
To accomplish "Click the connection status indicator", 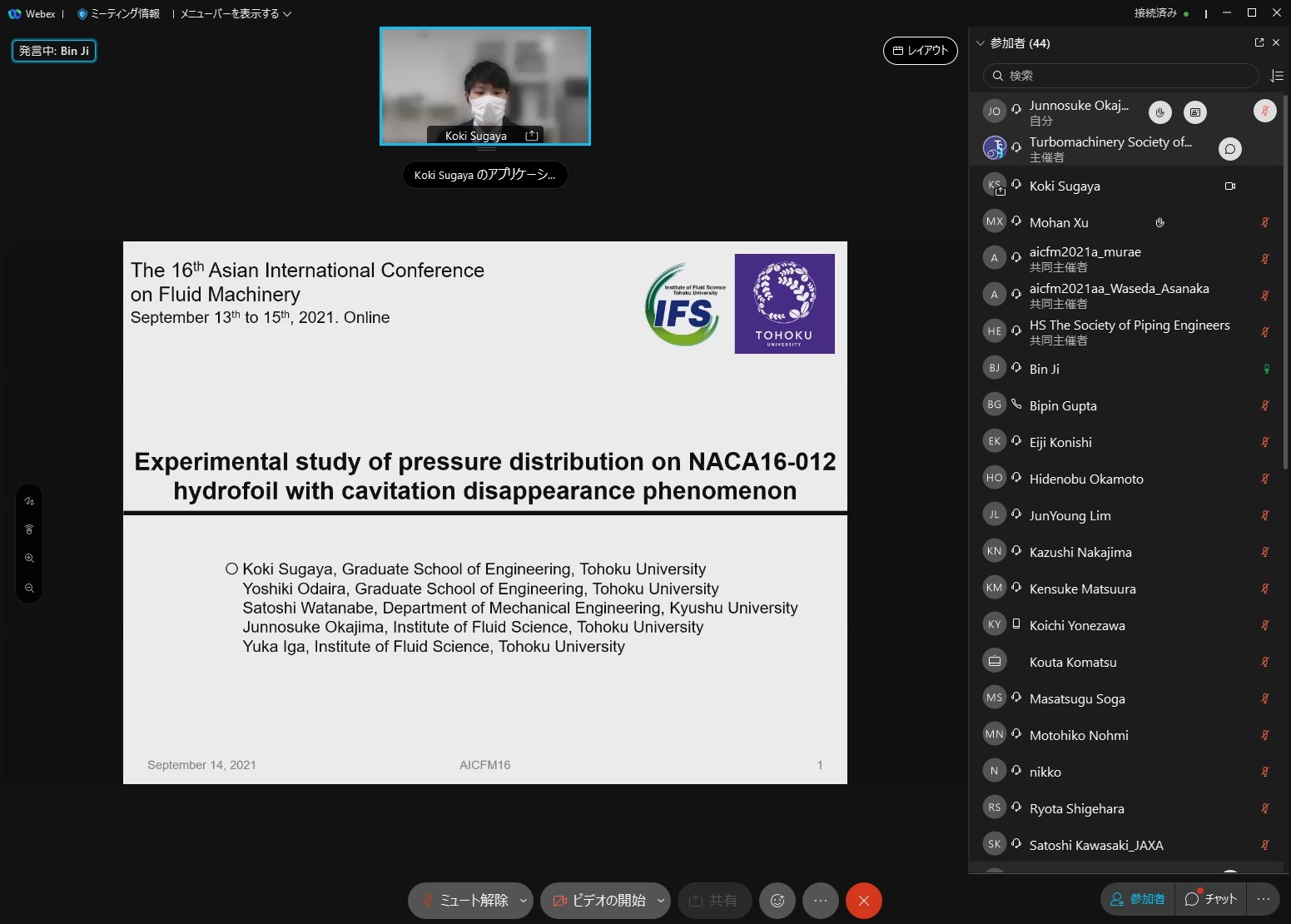I will click(1162, 13).
